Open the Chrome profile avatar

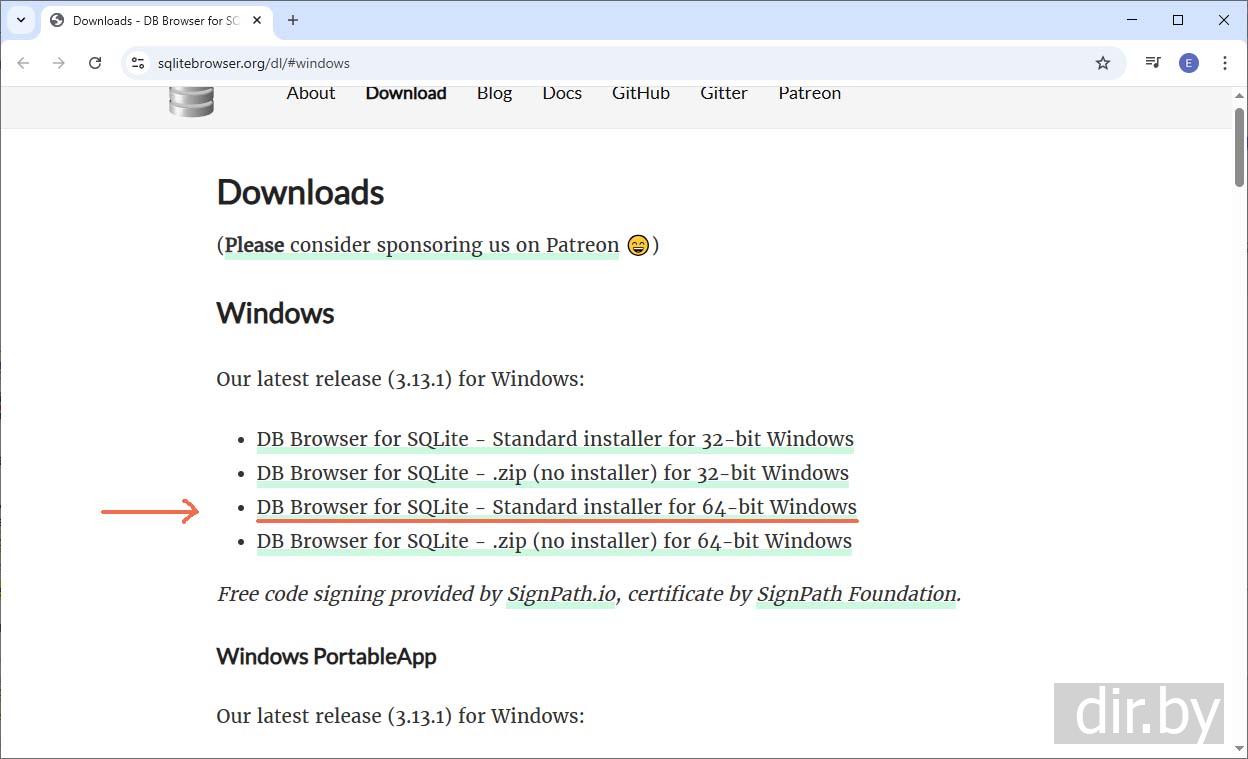tap(1189, 63)
